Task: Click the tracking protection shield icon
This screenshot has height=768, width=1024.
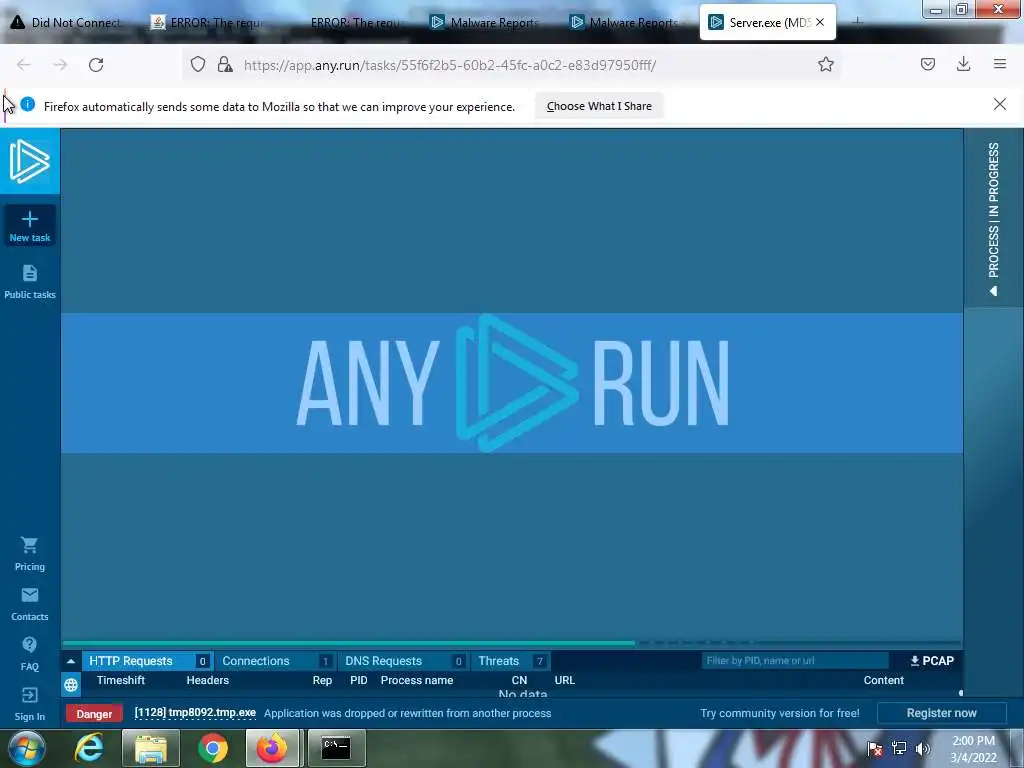Action: (x=198, y=64)
